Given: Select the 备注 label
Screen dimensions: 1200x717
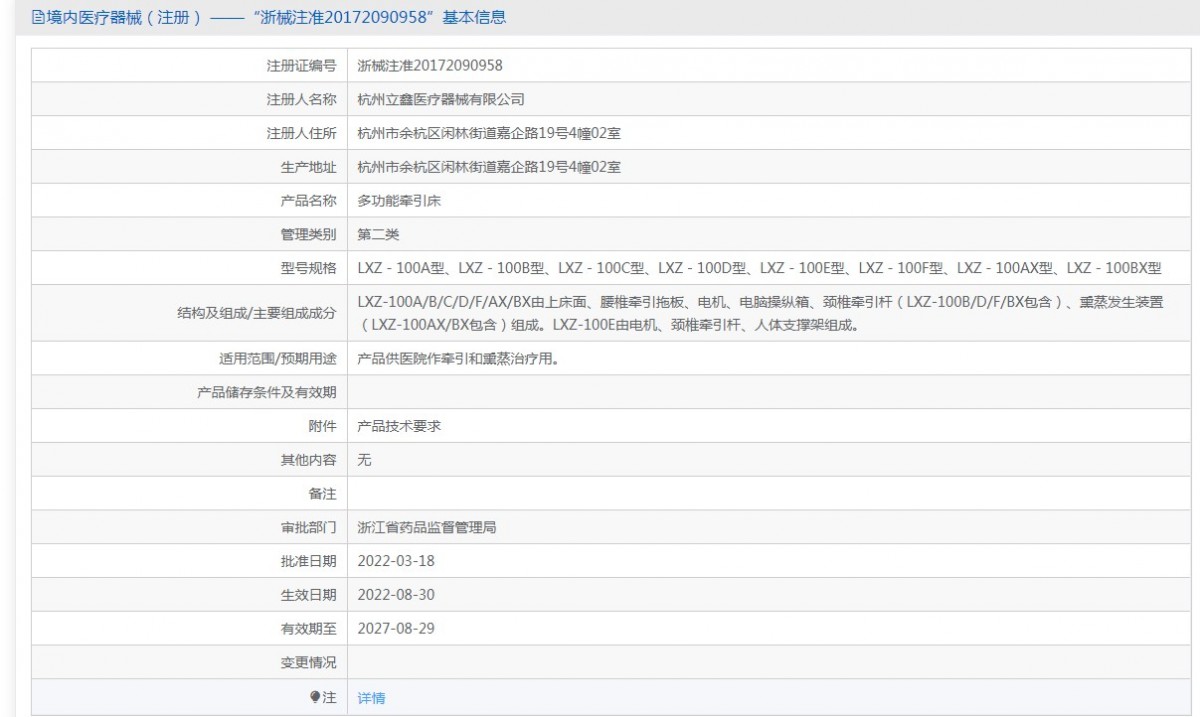Looking at the screenshot, I should [322, 494].
